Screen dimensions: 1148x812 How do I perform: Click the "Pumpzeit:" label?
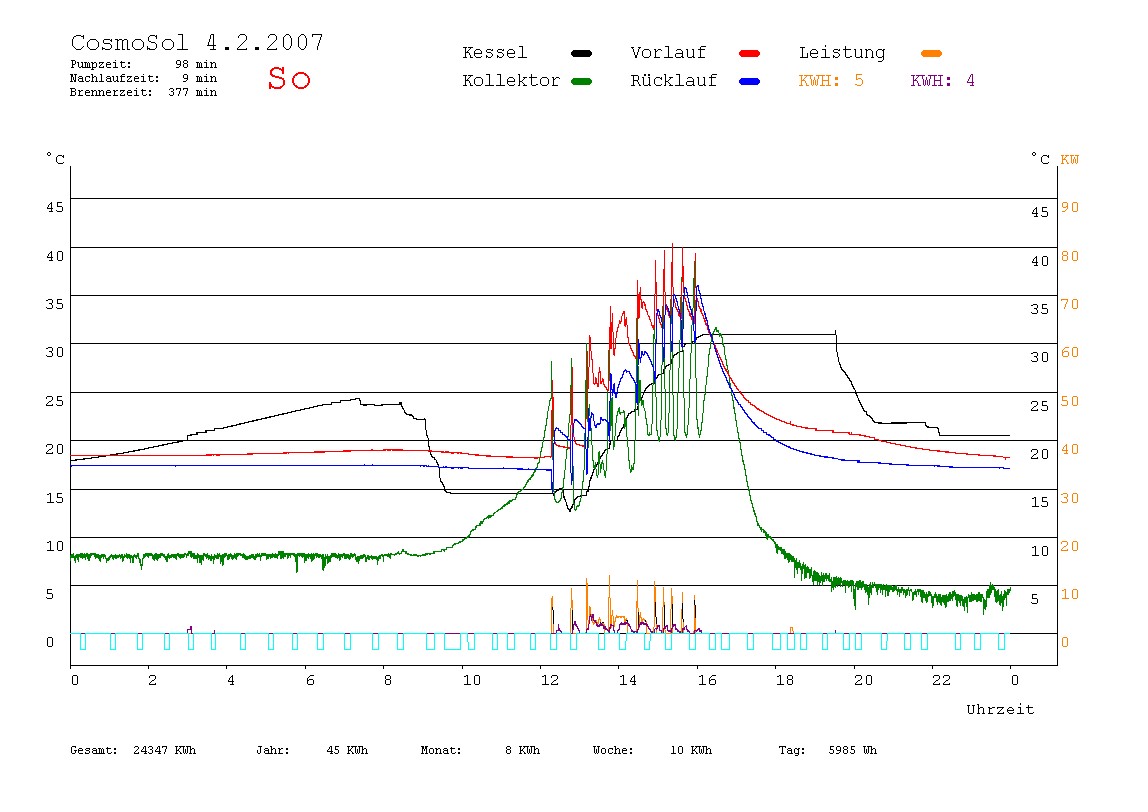pyautogui.click(x=101, y=64)
